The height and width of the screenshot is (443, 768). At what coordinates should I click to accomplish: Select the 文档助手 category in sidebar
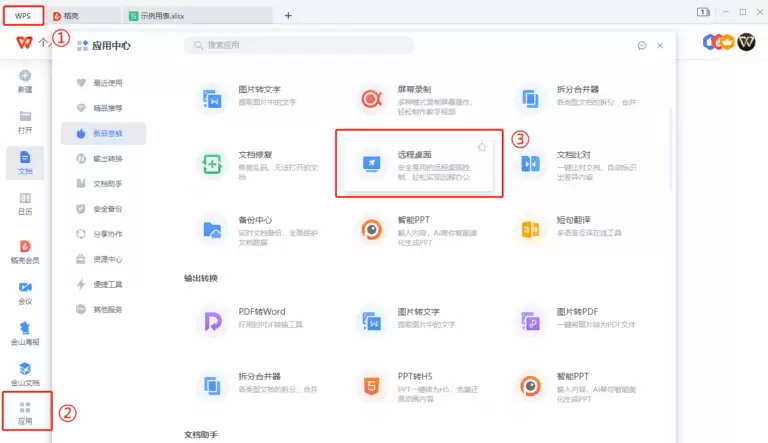tap(100, 183)
